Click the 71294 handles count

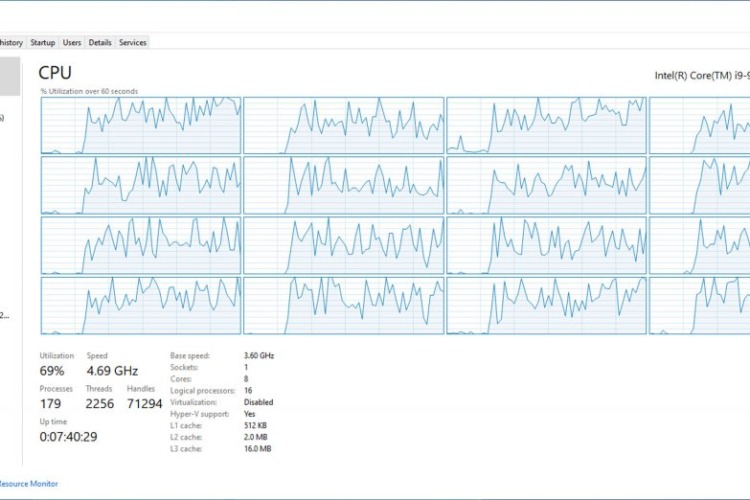[144, 404]
